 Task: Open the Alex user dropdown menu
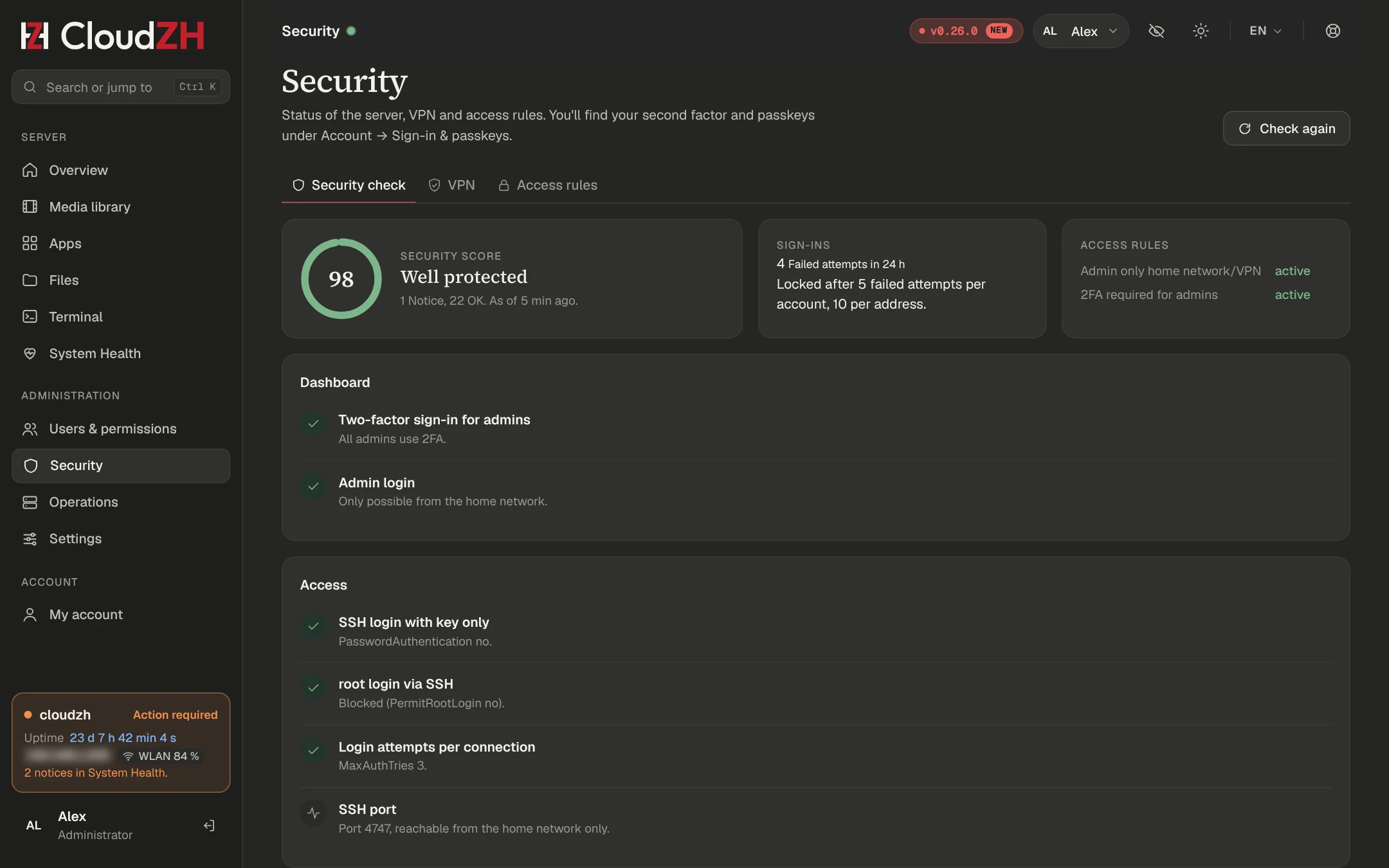tap(1081, 31)
